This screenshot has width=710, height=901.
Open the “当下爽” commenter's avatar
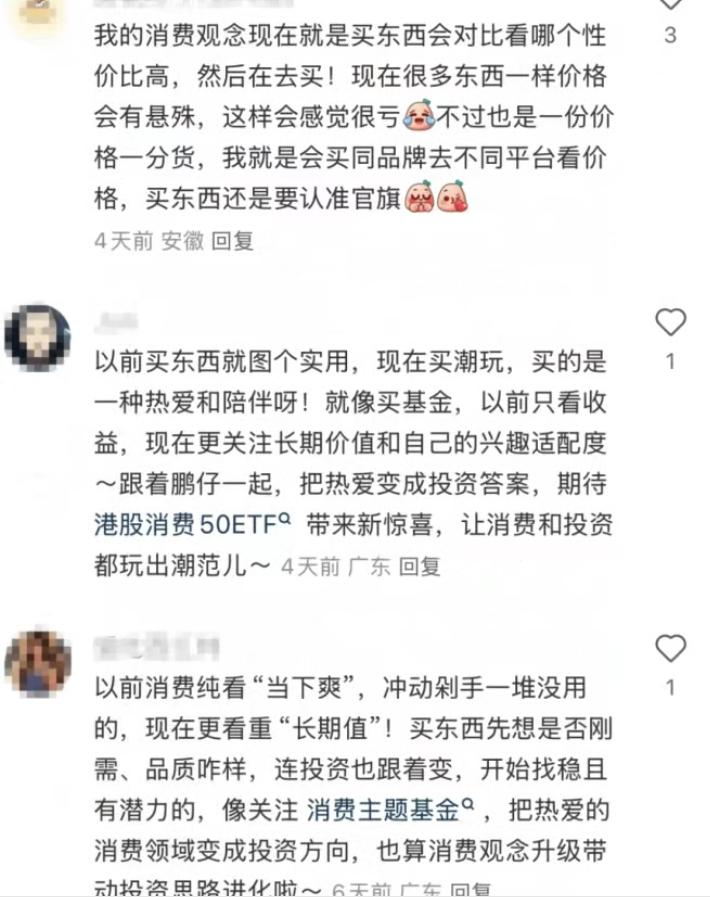38,663
